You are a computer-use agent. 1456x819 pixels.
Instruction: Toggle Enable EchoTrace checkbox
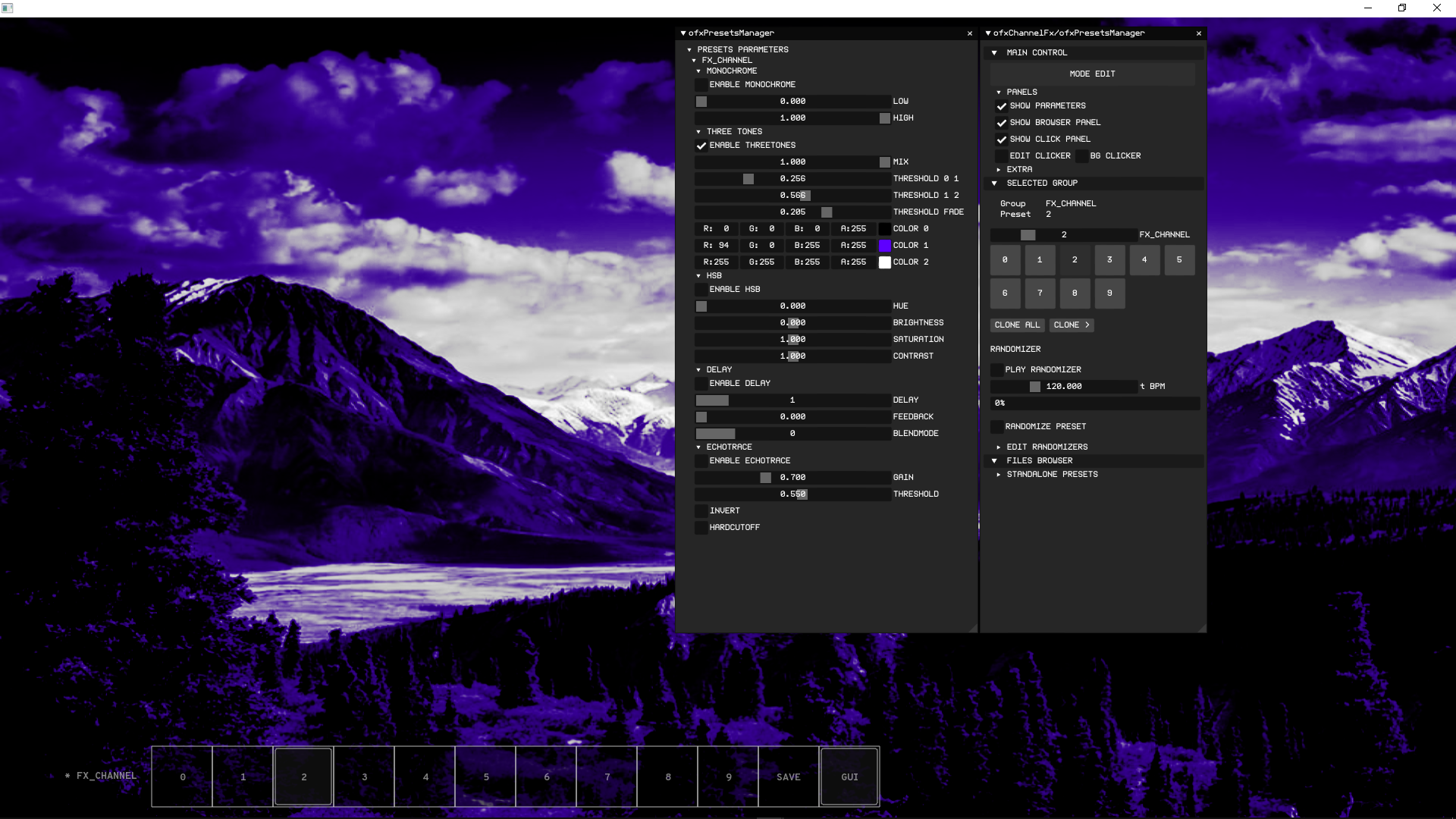click(701, 461)
